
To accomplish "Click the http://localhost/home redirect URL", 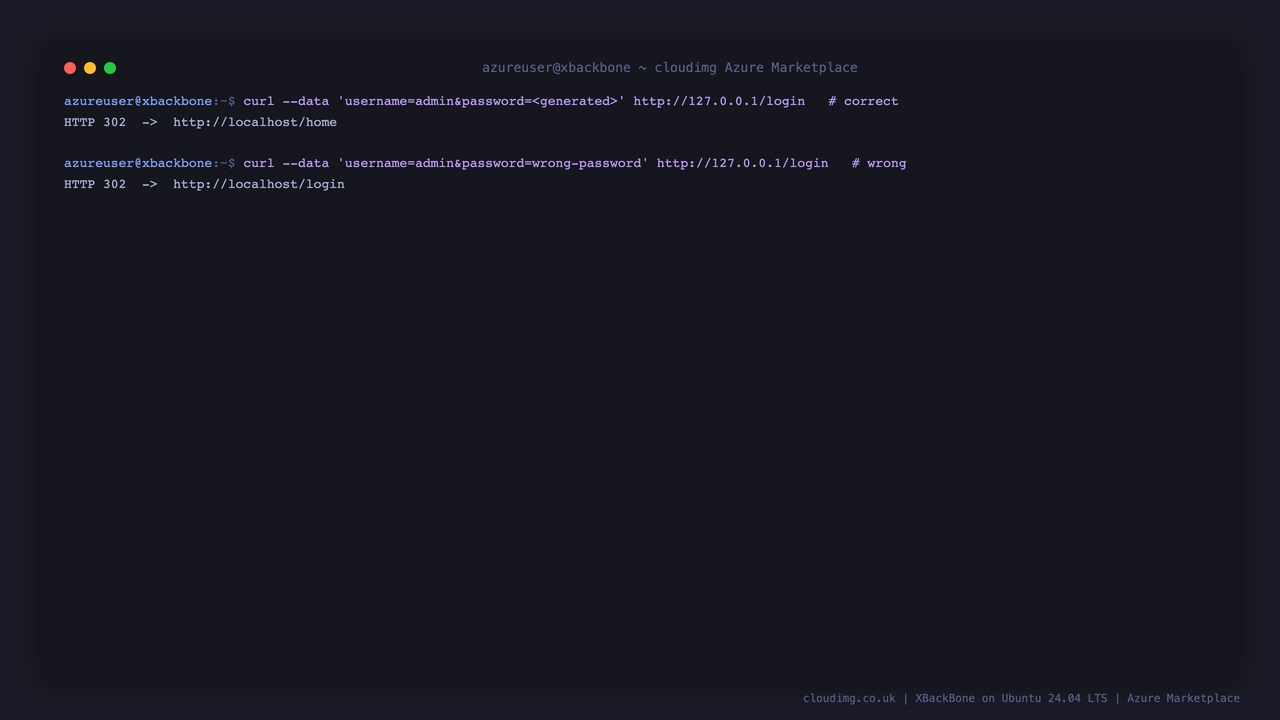I will pyautogui.click(x=255, y=122).
